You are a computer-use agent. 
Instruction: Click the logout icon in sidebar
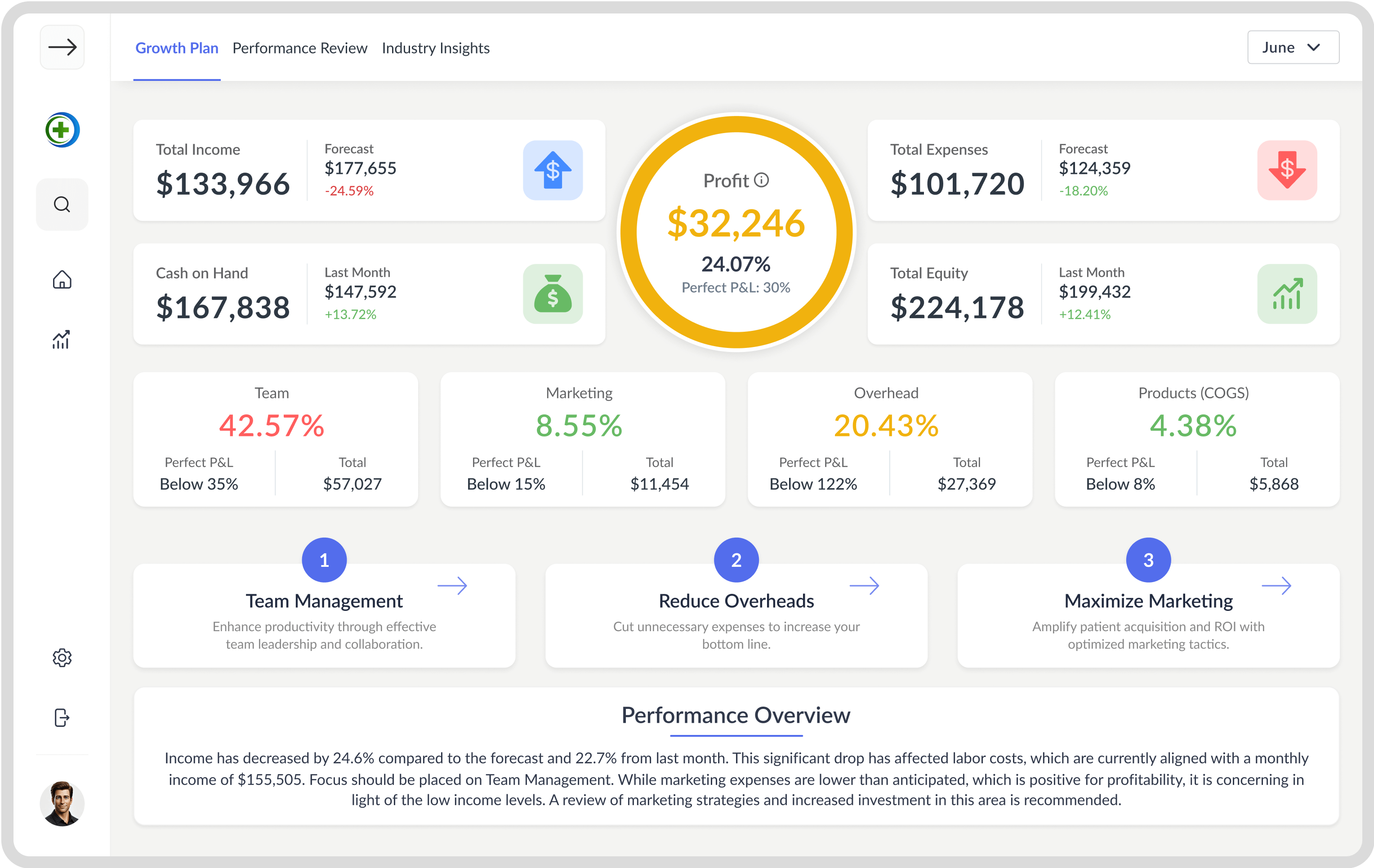[62, 718]
